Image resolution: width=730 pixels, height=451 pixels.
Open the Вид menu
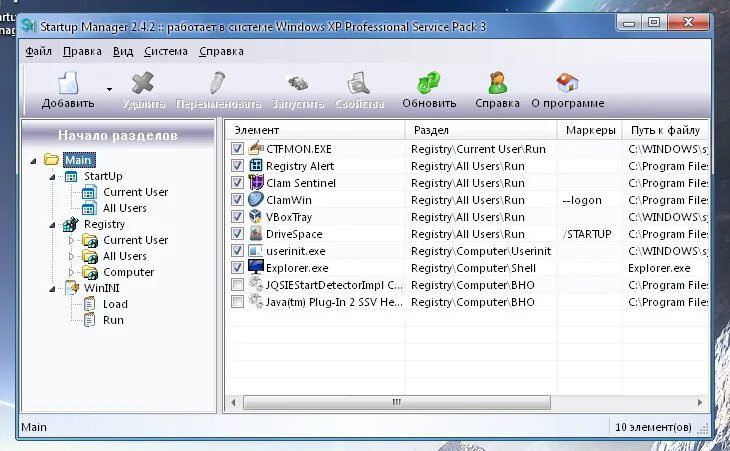click(123, 51)
